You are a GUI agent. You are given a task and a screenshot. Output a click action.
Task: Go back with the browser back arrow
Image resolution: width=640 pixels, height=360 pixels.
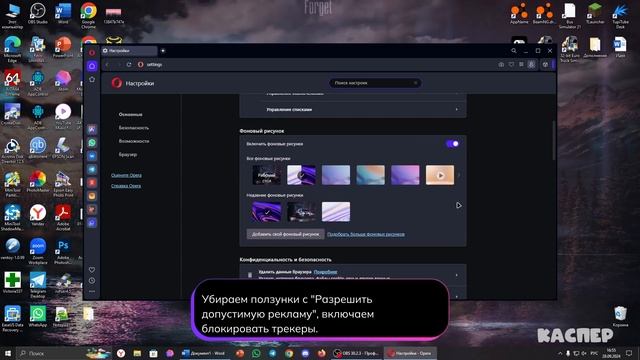[107, 64]
